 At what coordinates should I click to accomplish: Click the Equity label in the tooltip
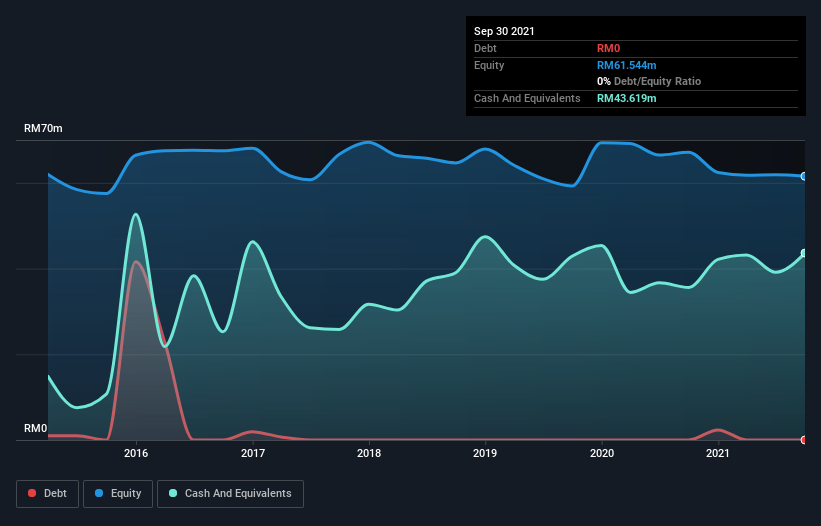coord(489,65)
